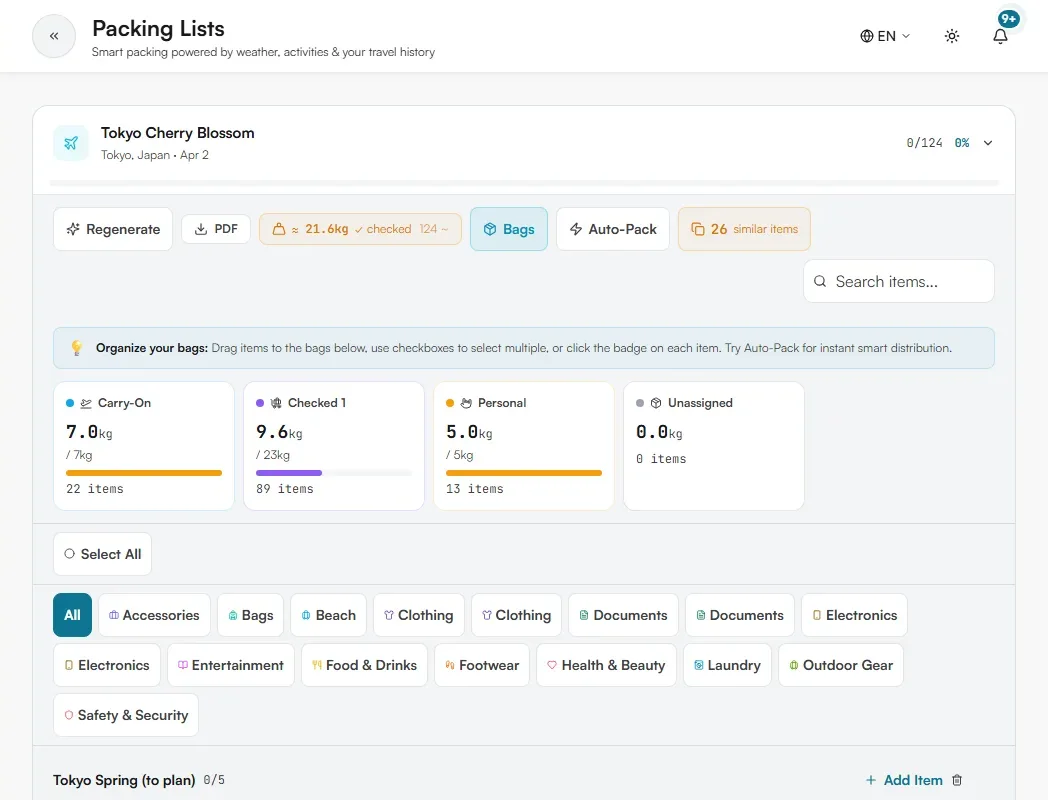Click the Personal bag hand icon

click(466, 403)
